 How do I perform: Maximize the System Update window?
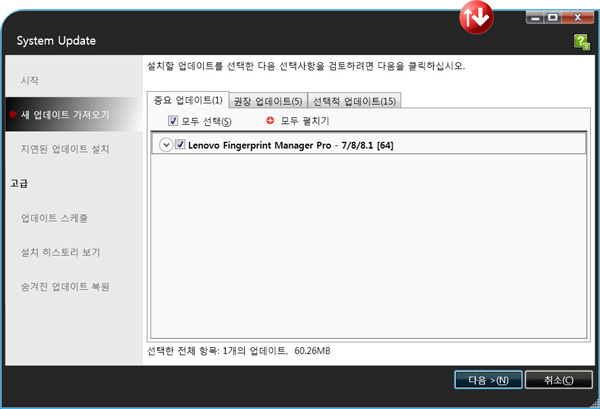(553, 18)
